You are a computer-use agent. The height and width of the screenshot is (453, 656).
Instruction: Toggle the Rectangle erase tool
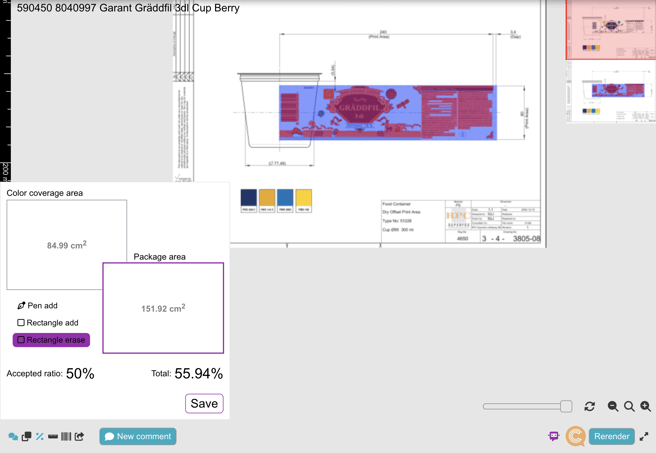[x=51, y=340]
